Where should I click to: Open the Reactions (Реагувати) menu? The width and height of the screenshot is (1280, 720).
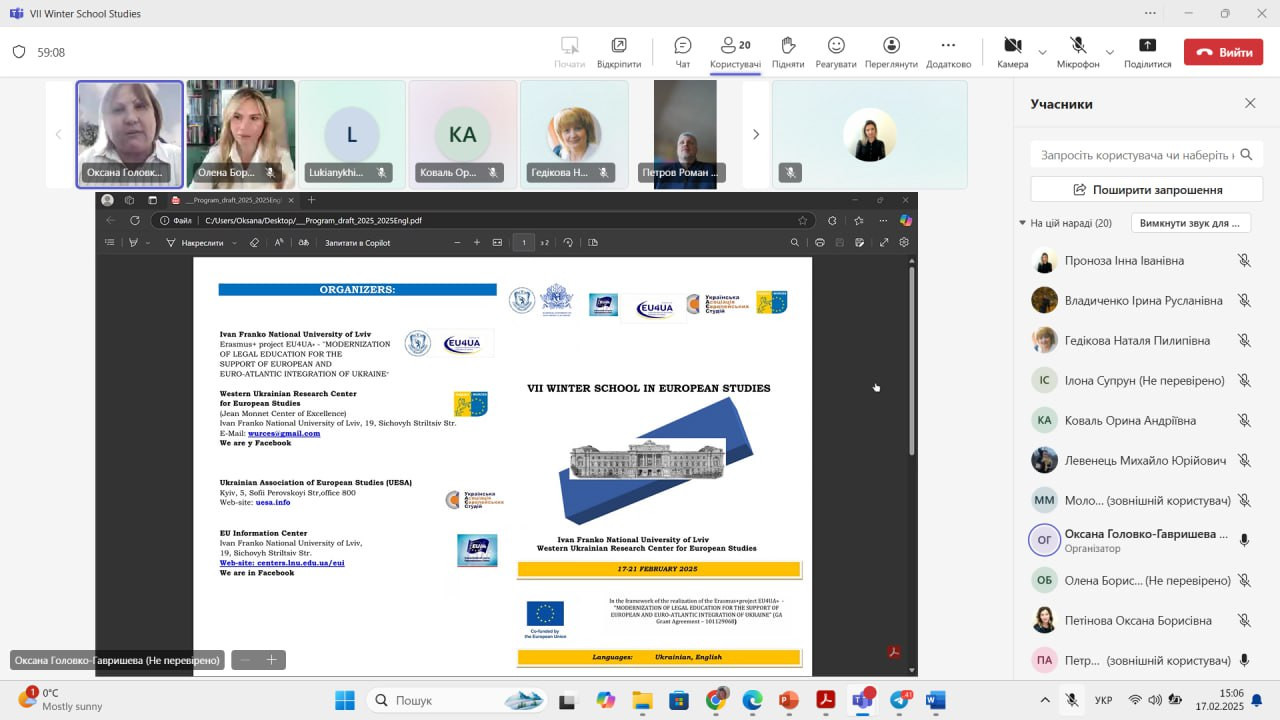coord(836,52)
